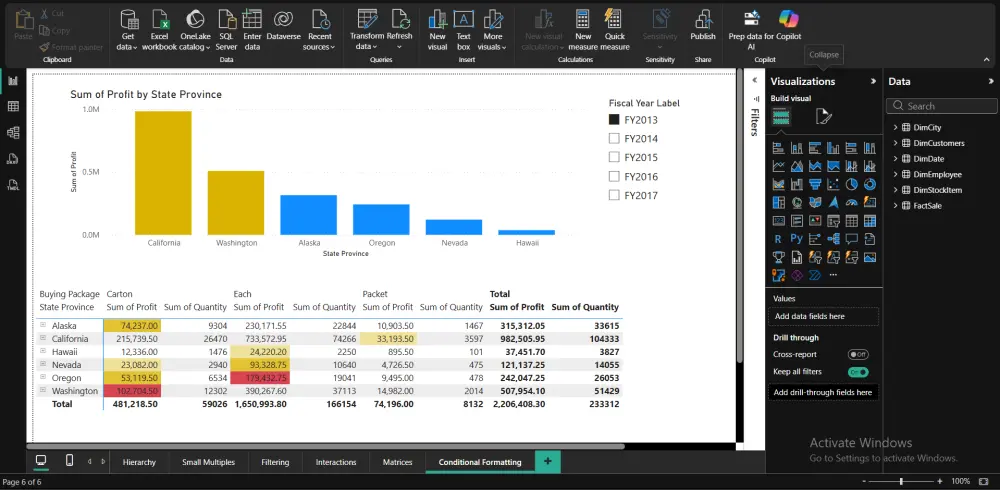
Task: Add a new report page
Action: click(x=548, y=461)
